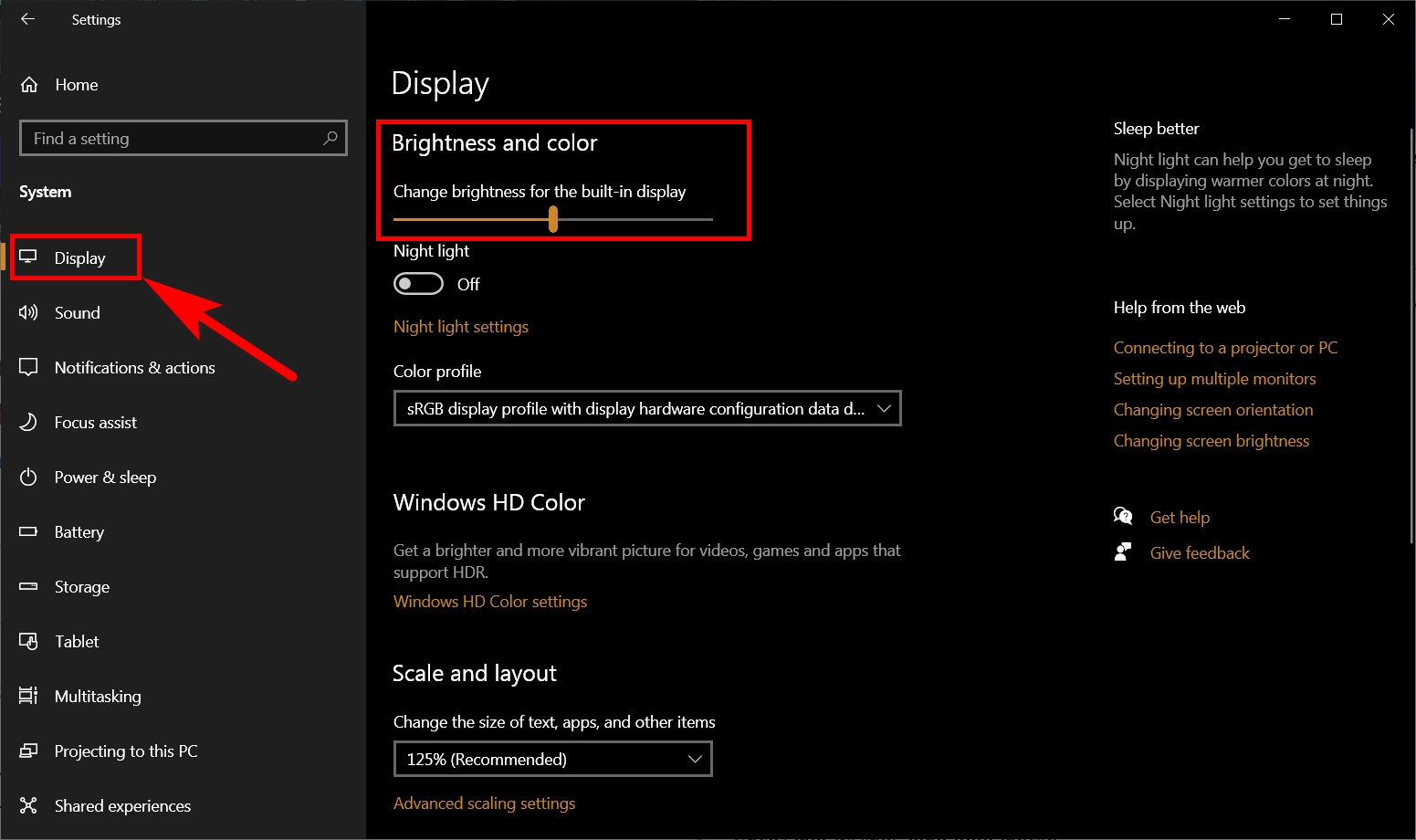This screenshot has height=840, width=1416.
Task: Open Night light settings link
Action: (460, 327)
